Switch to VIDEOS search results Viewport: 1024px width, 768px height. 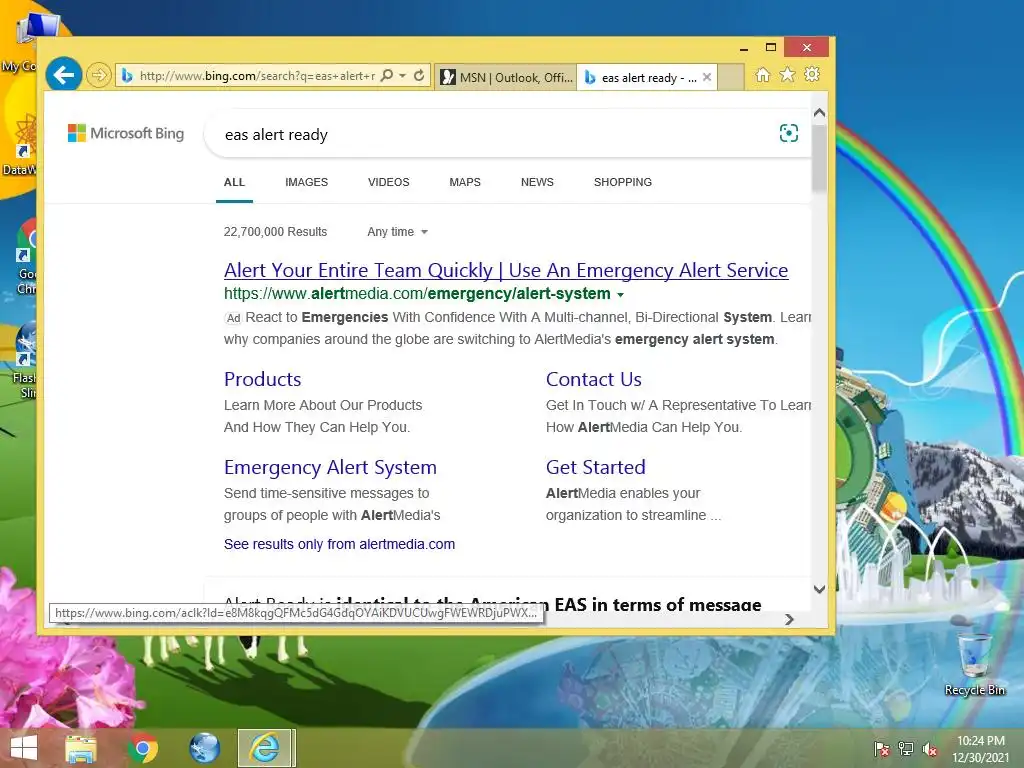(x=389, y=182)
